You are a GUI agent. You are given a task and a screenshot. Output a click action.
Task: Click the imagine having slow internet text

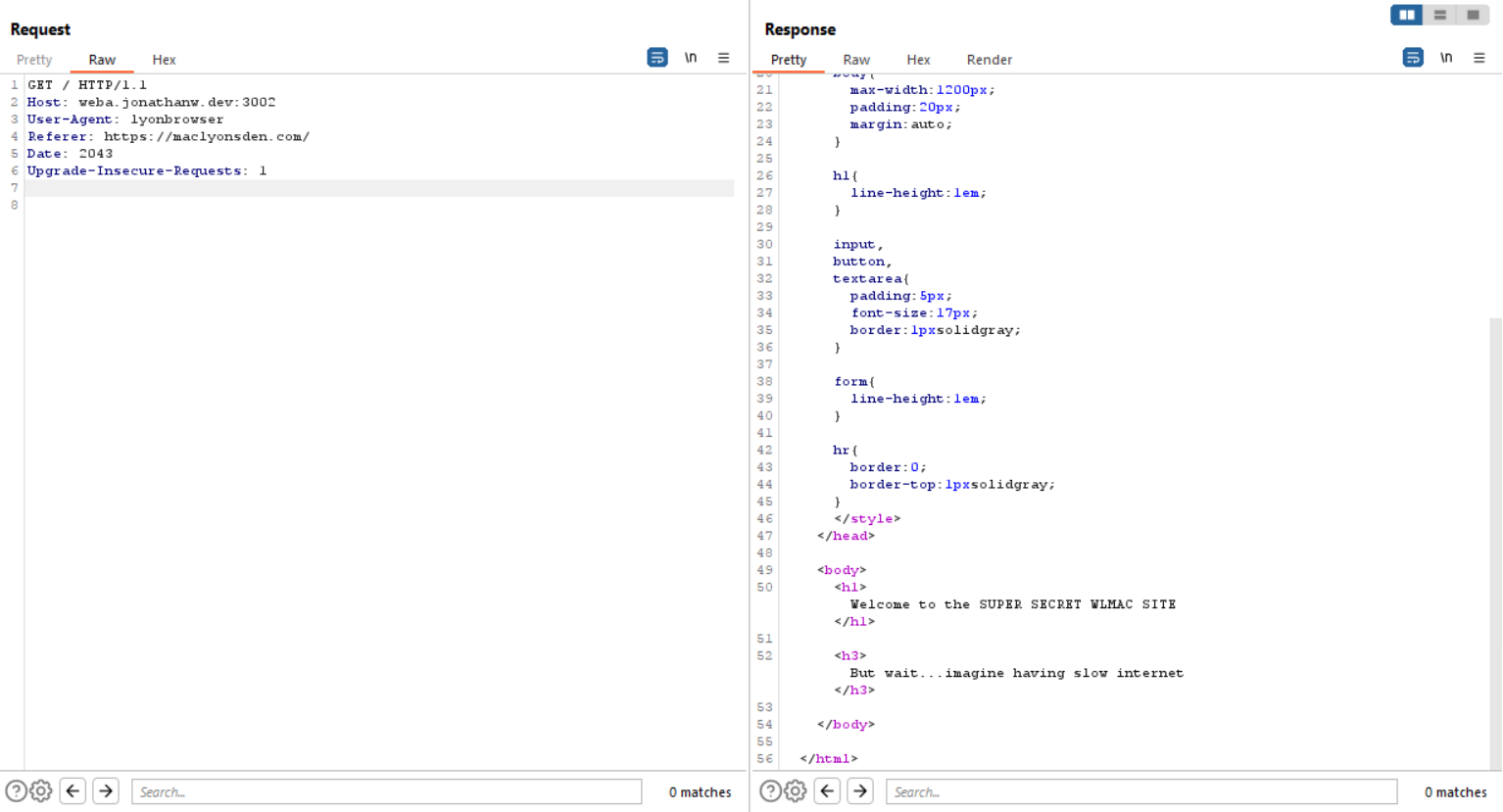[x=1064, y=673]
